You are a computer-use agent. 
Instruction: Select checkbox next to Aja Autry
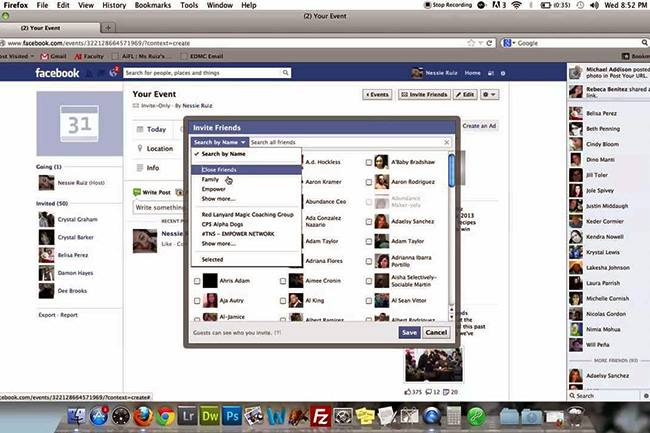[x=197, y=301]
